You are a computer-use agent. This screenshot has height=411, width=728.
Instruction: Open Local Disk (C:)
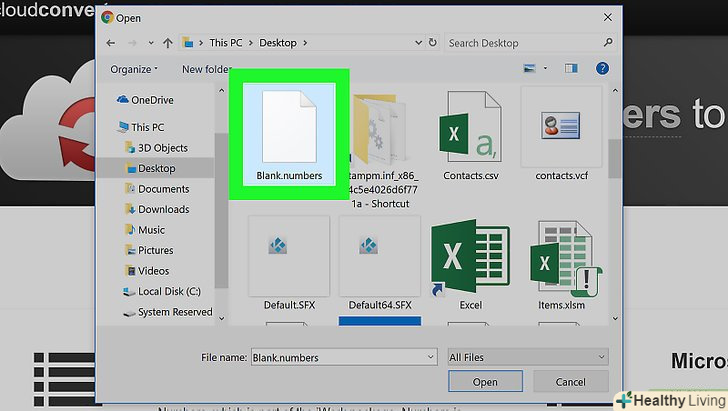162,291
